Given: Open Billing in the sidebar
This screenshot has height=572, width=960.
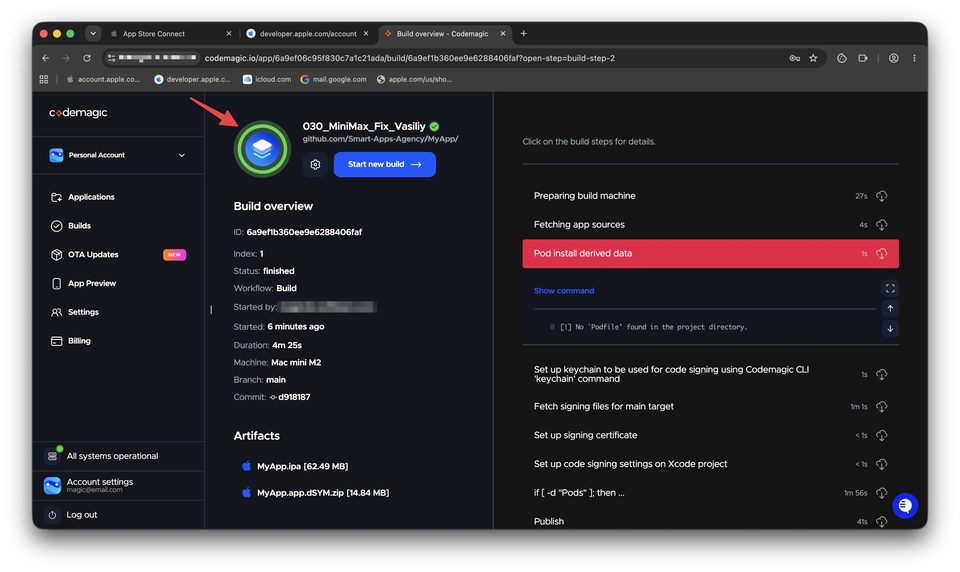Looking at the screenshot, I should [70, 341].
